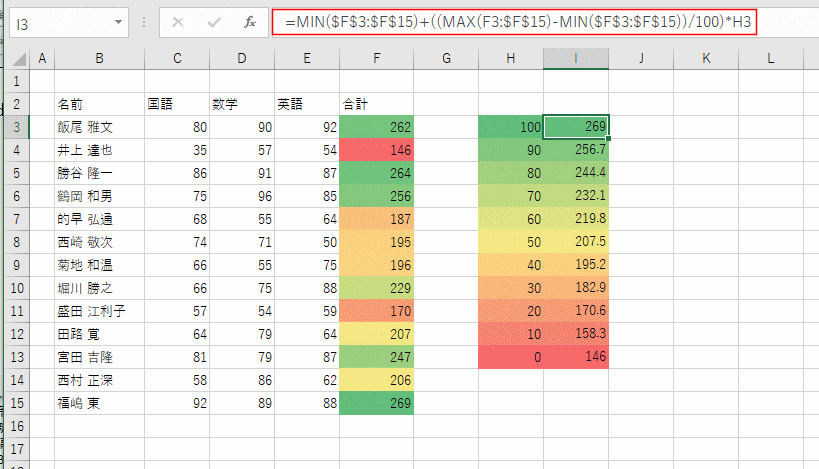
Task: Click the fill handle of cell I3
Action: 609,138
